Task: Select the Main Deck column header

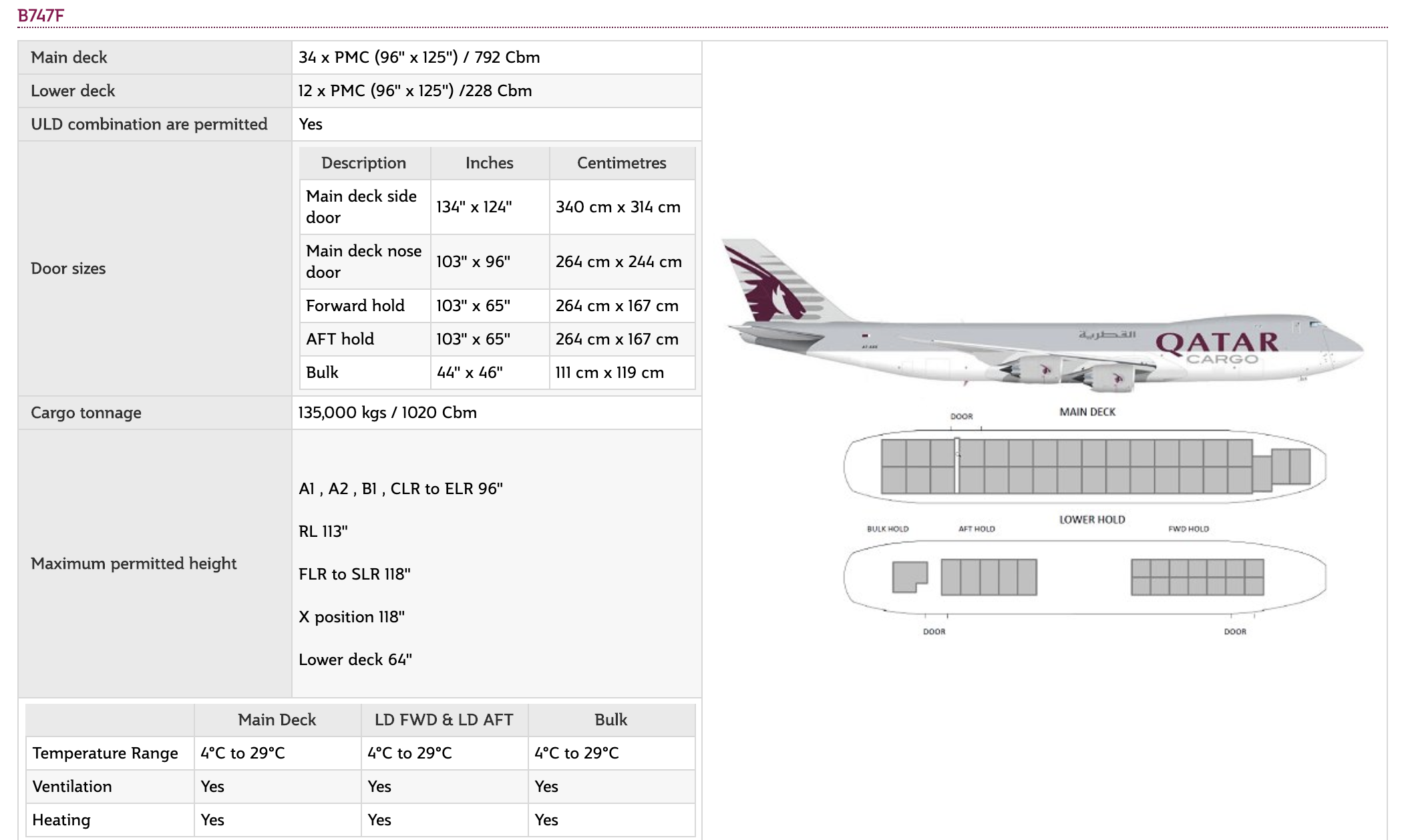Action: [277, 720]
